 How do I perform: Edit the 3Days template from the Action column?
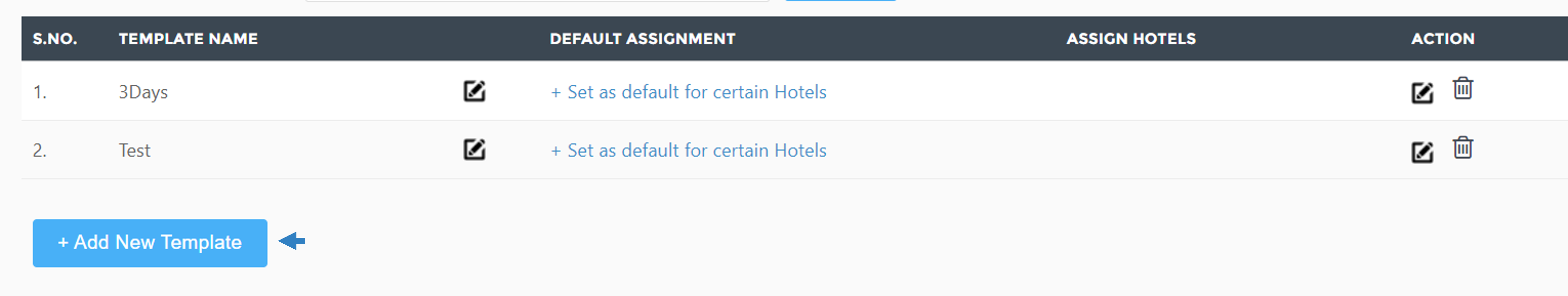click(x=1422, y=93)
